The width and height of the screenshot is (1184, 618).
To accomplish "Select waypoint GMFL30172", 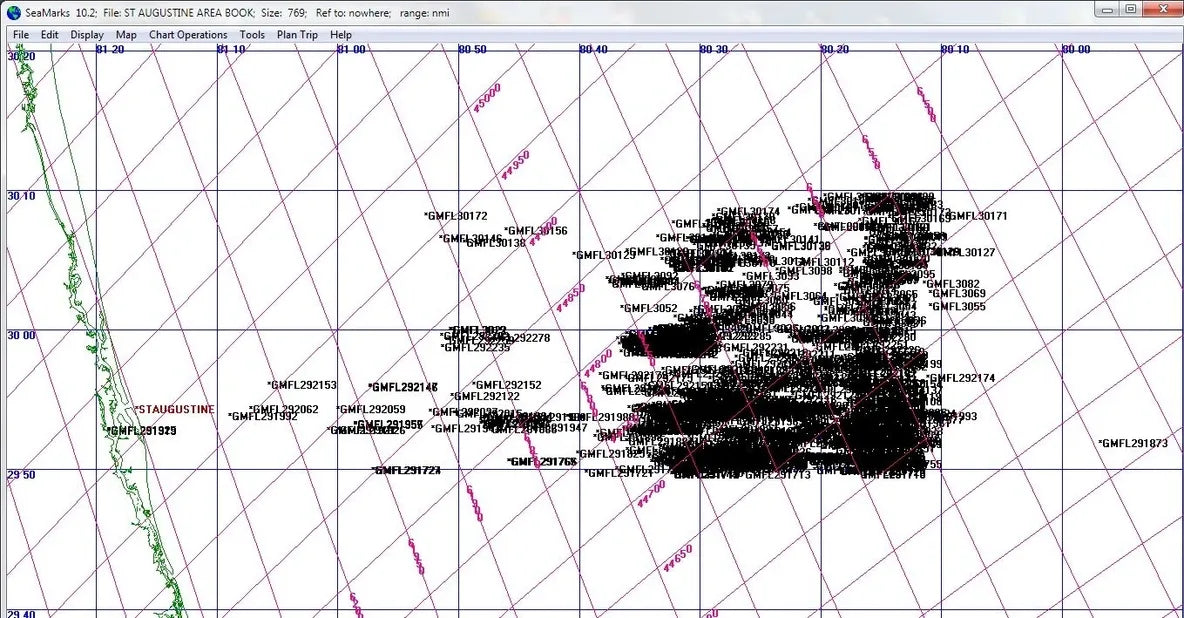I will click(455, 216).
